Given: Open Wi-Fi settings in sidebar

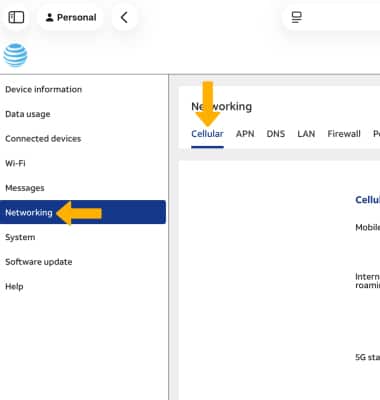Looking at the screenshot, I should pyautogui.click(x=15, y=163).
